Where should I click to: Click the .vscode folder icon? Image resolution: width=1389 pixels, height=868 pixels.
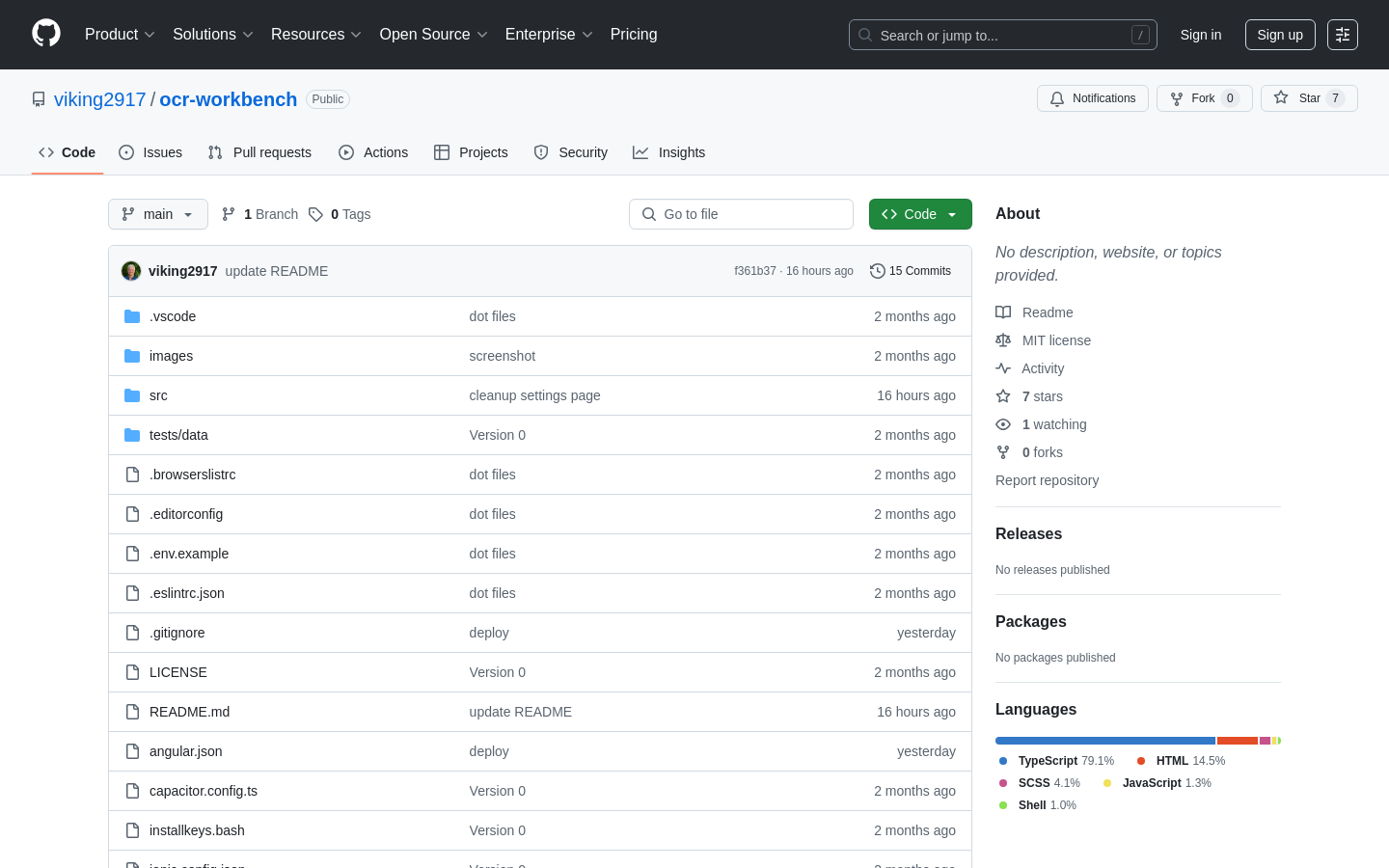coord(132,316)
